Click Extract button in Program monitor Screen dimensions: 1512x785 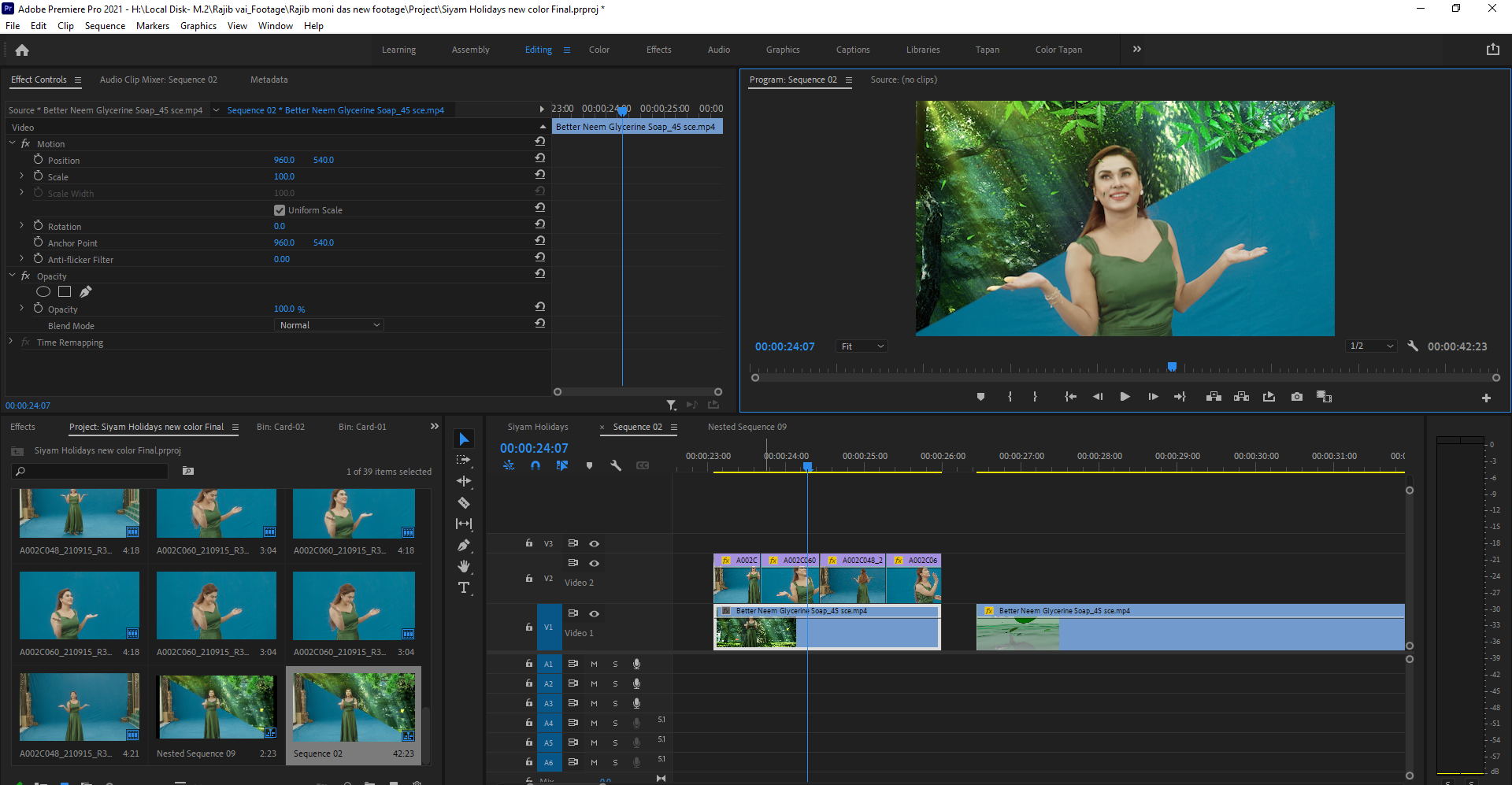[1241, 397]
